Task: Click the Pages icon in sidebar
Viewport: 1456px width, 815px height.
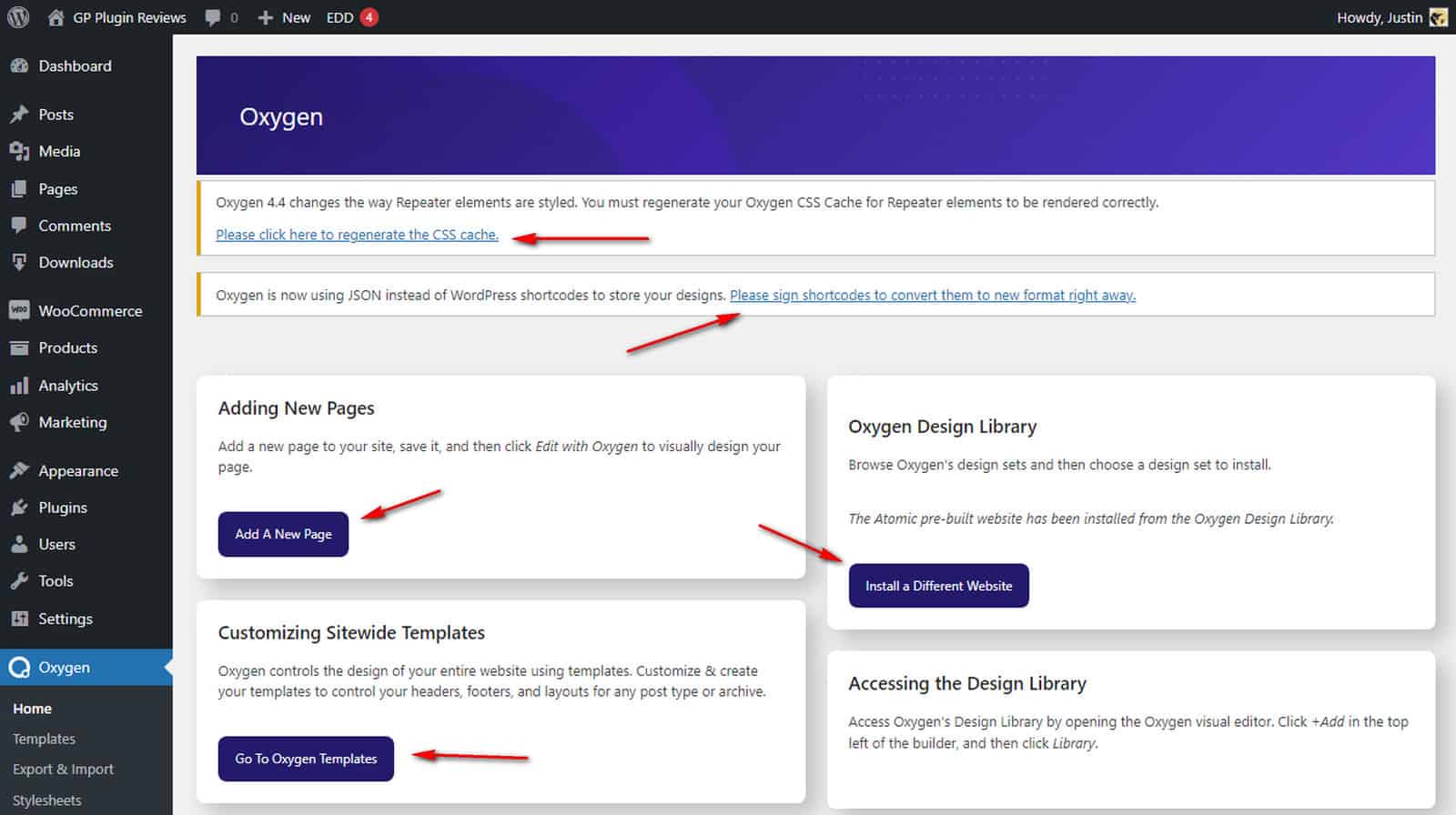Action: point(19,189)
